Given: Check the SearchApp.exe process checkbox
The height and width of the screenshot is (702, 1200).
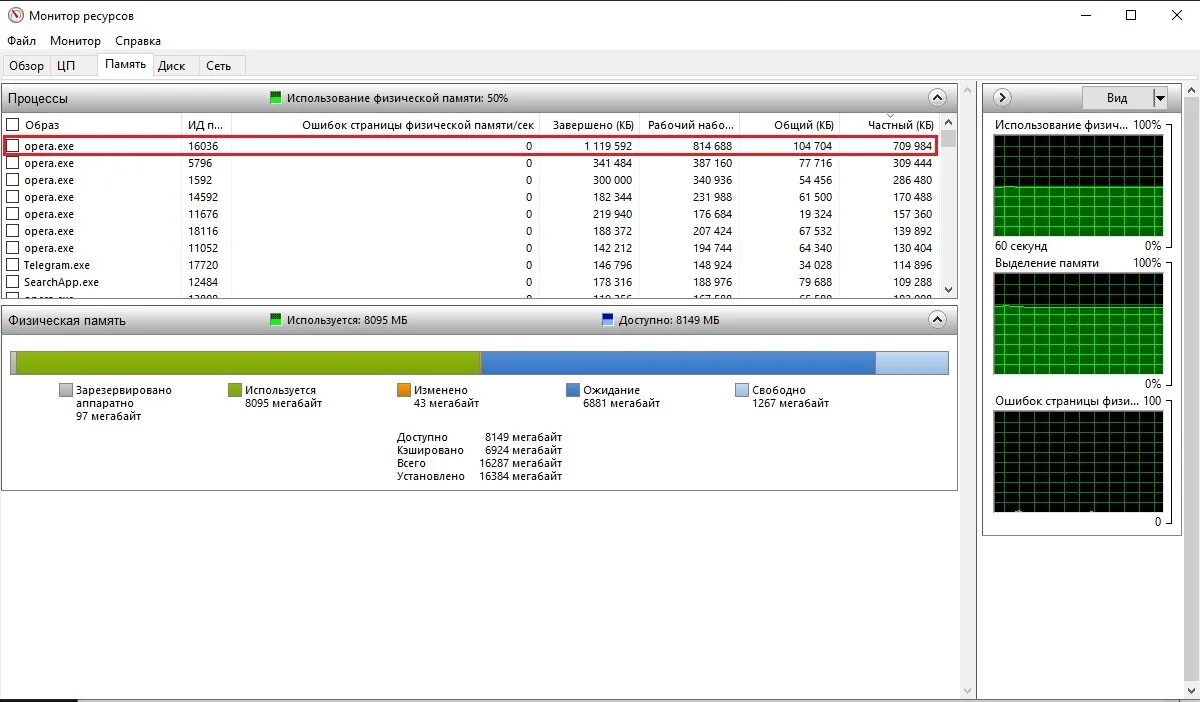Looking at the screenshot, I should pyautogui.click(x=13, y=282).
